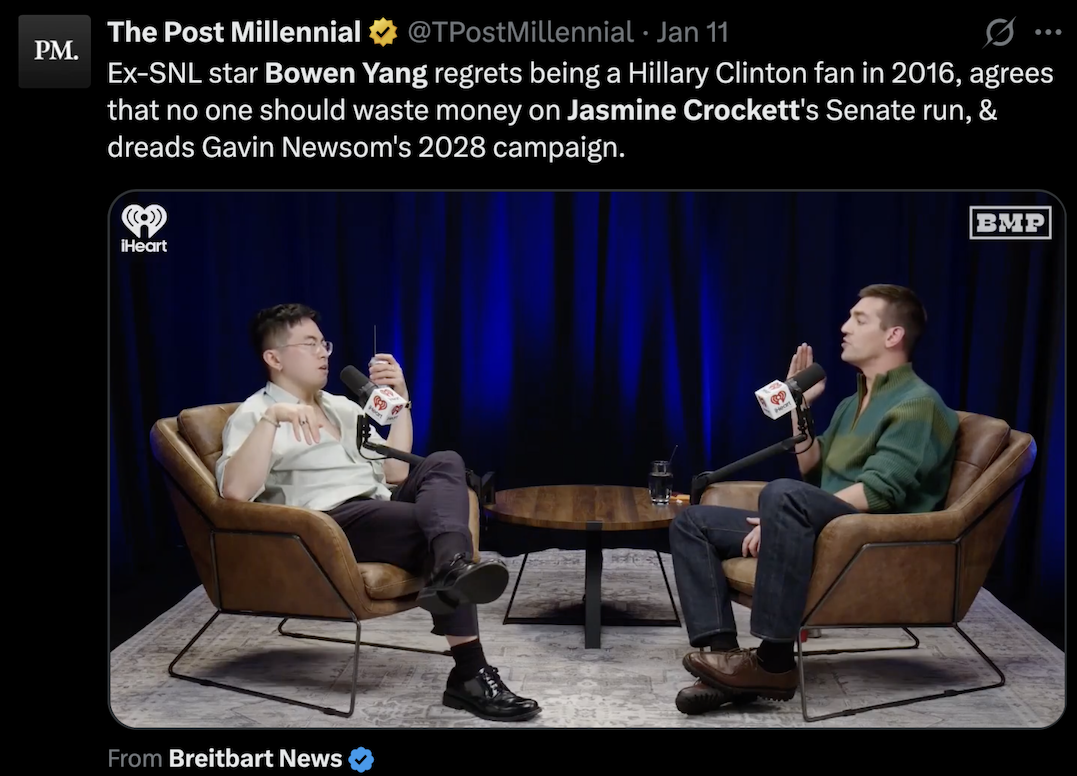Viewport: 1077px width, 776px height.
Task: Click left iHeart microphone cube in video
Action: [x=383, y=405]
